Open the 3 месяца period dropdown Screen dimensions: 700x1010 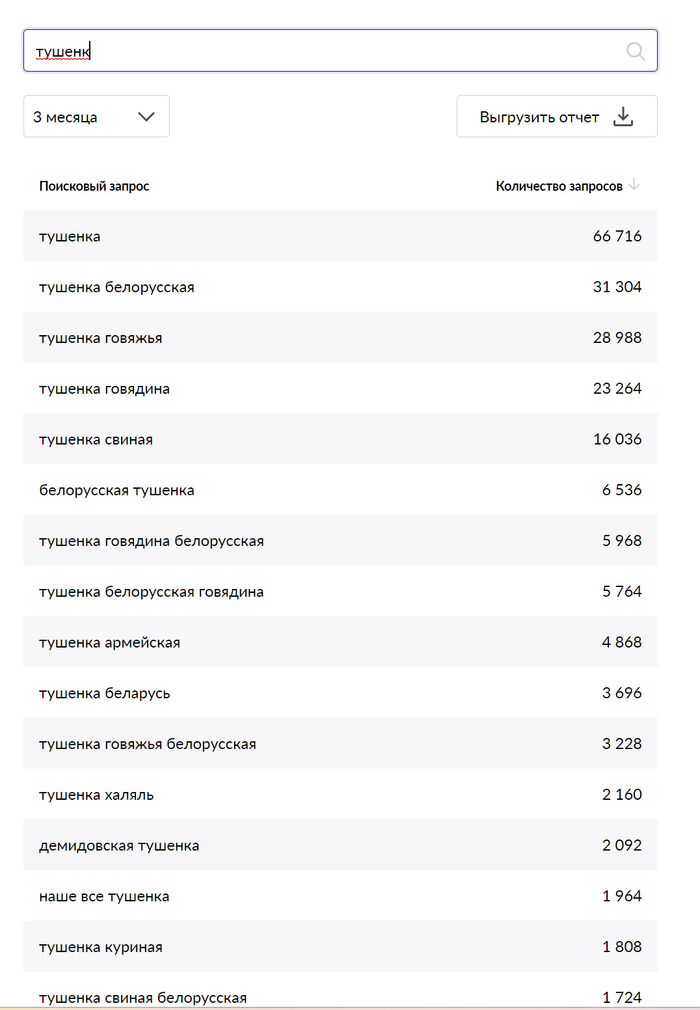click(96, 116)
